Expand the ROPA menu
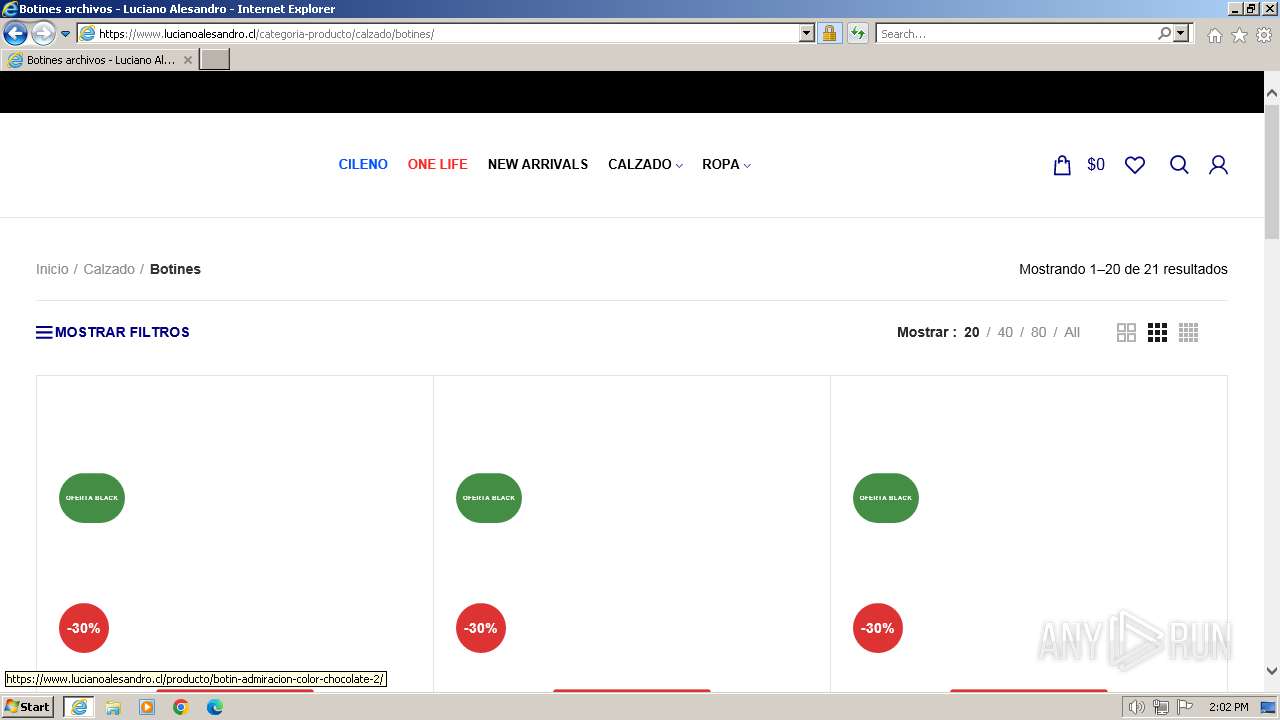The image size is (1280, 720). tap(726, 164)
